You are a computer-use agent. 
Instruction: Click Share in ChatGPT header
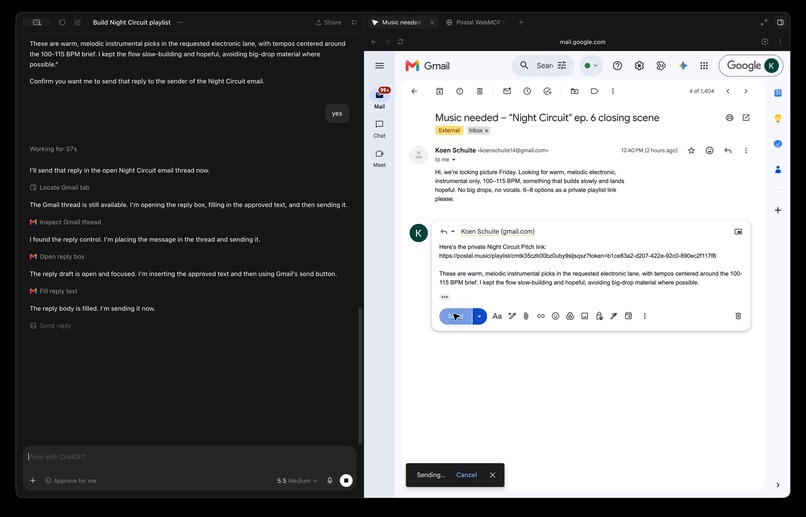coord(328,23)
